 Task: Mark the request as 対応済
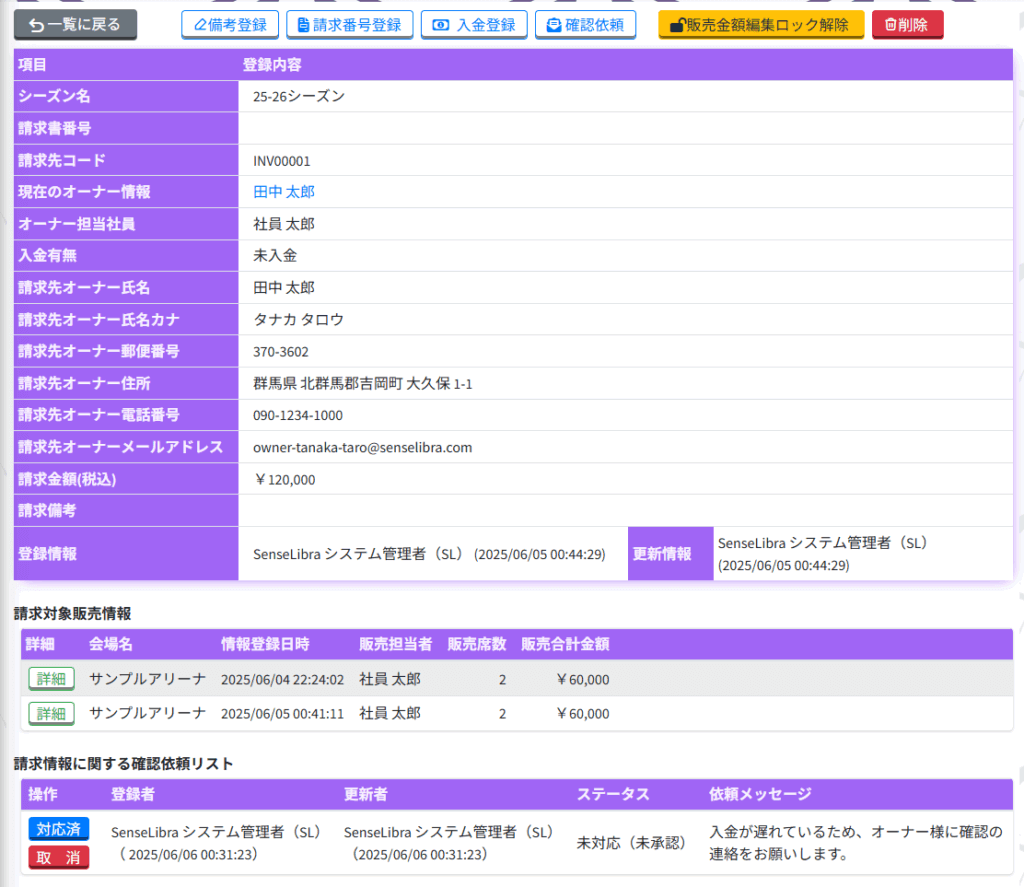point(59,829)
